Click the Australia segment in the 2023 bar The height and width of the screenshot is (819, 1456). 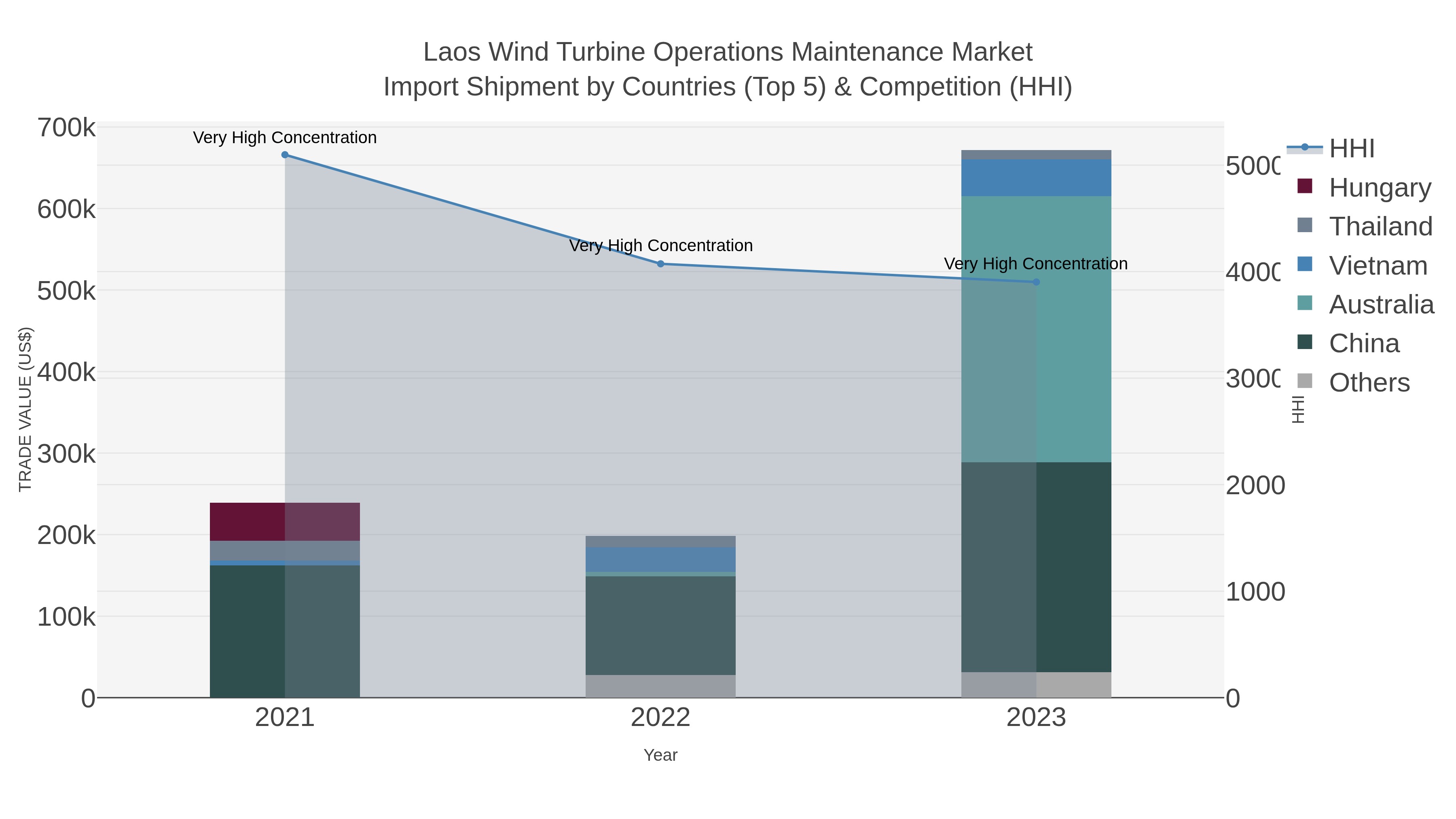click(1036, 330)
